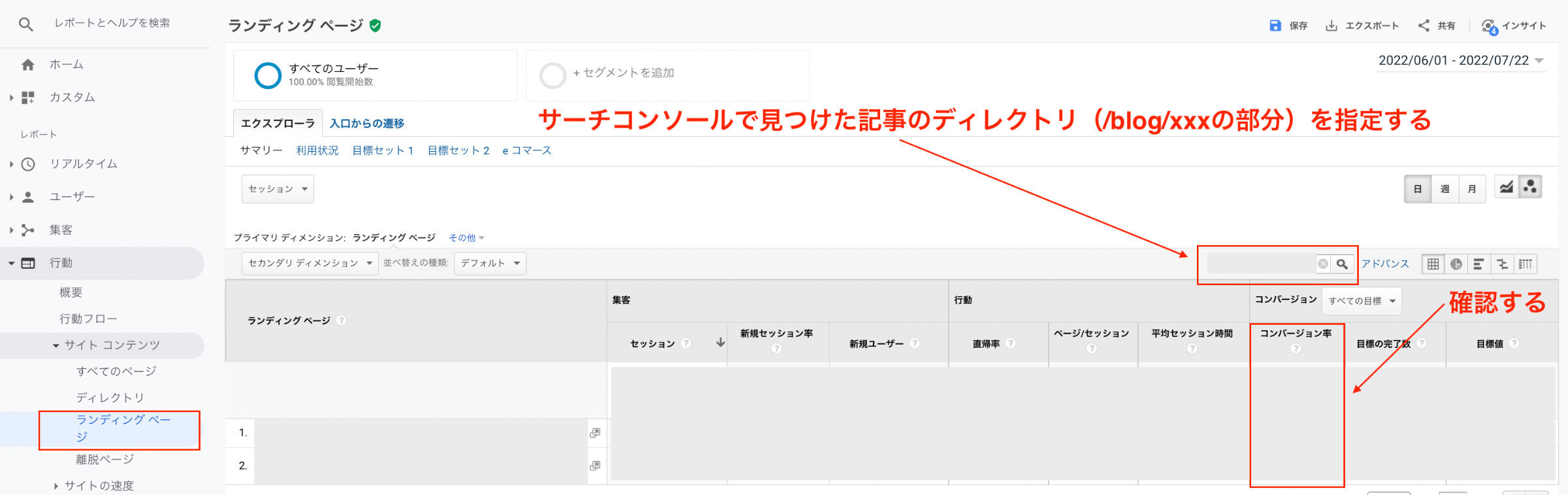Click the green verified shield beside the title
Viewport: 1568px width, 495px height.
pos(375,26)
